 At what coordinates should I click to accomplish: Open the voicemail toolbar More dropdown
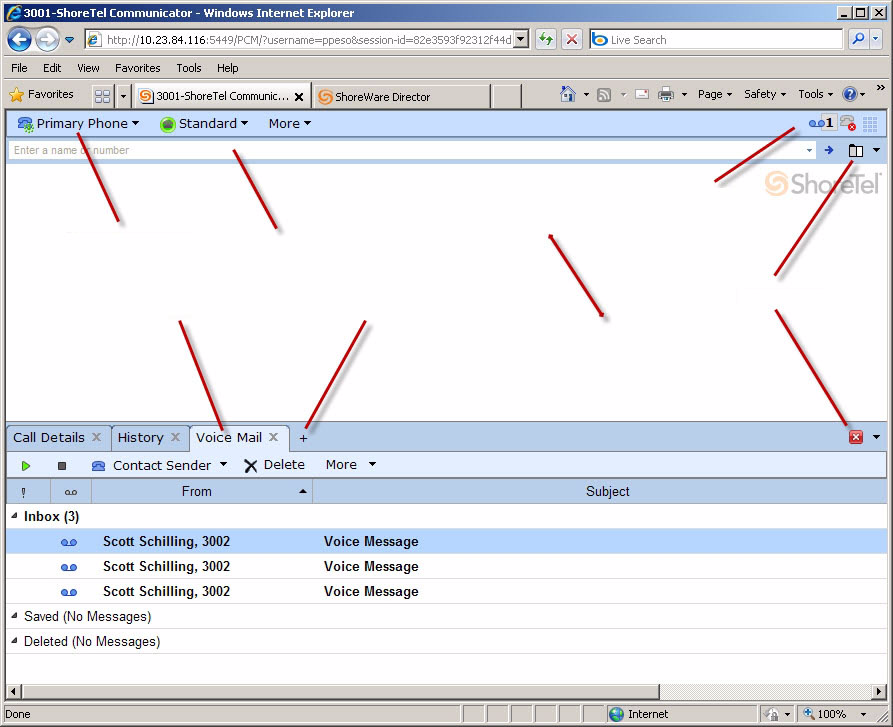pyautogui.click(x=351, y=465)
